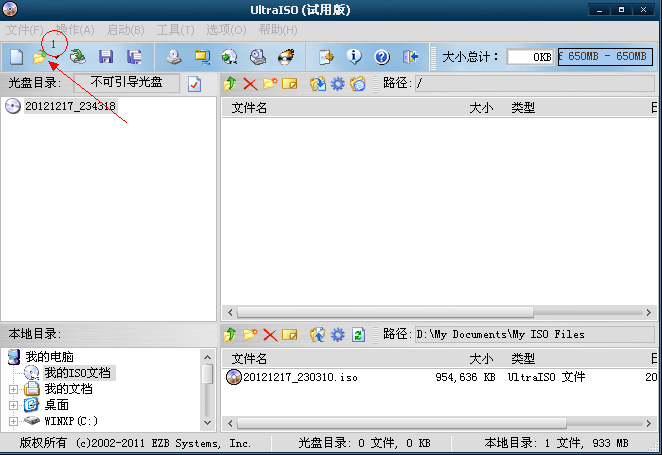662x455 pixels.
Task: Select 我的ISO文档 in local tree
Action: pyautogui.click(x=78, y=373)
